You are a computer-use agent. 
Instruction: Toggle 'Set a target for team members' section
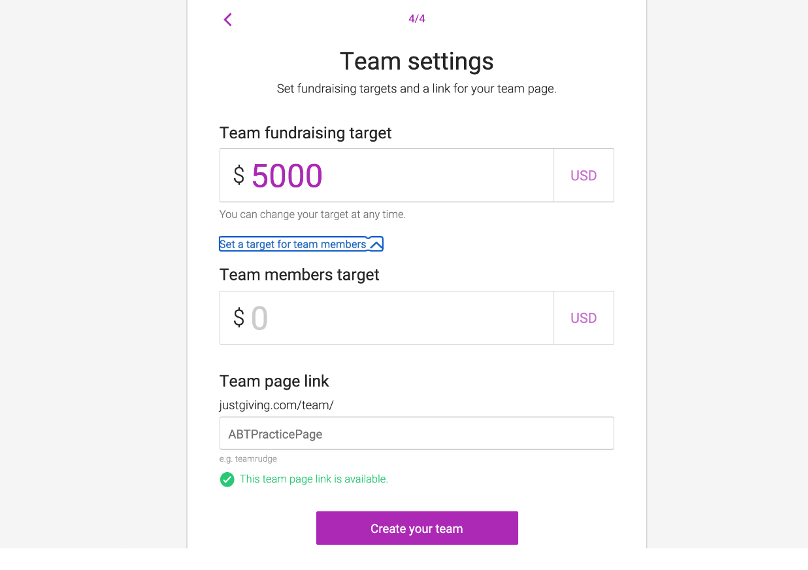click(x=301, y=244)
